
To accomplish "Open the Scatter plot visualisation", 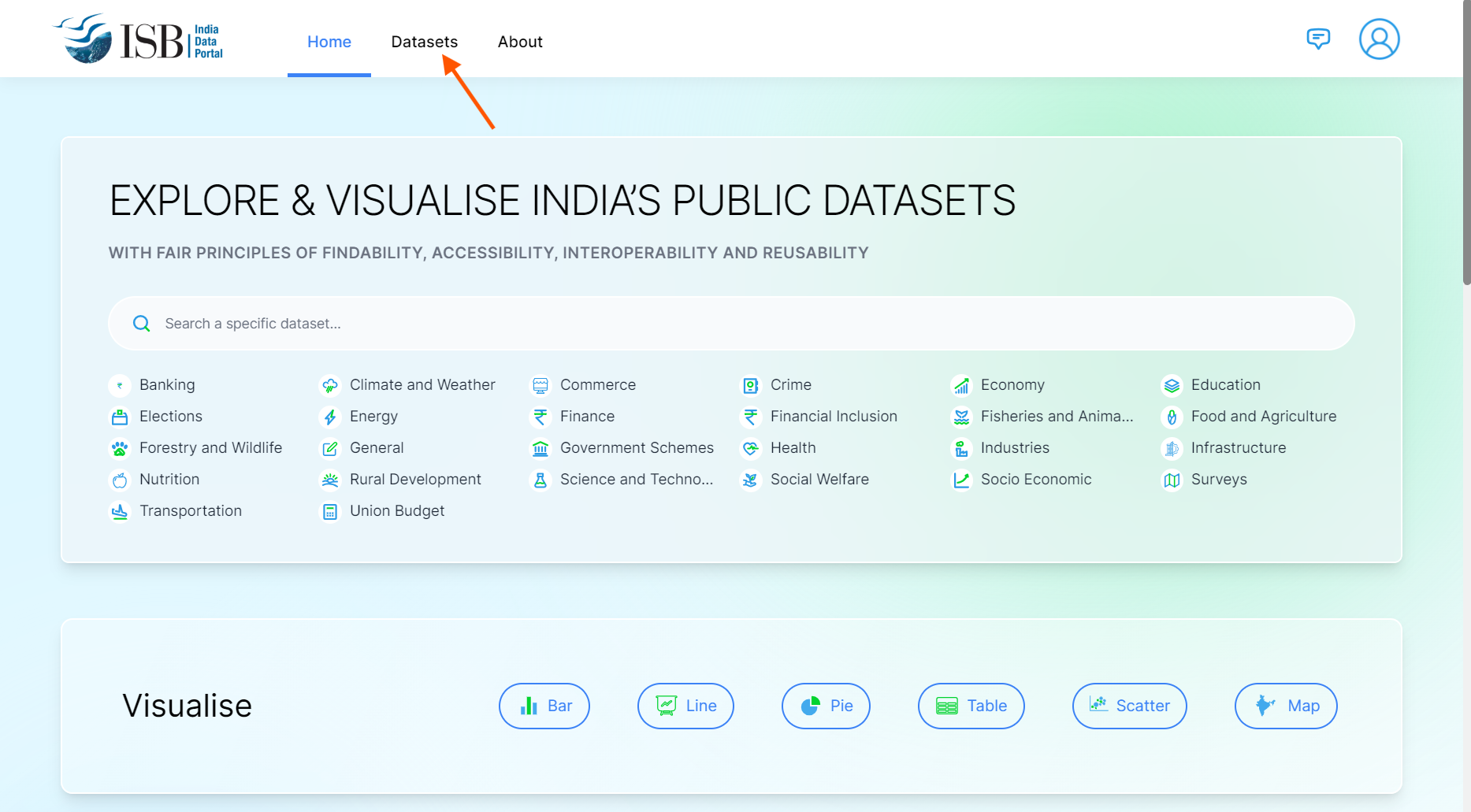I will coord(1129,706).
